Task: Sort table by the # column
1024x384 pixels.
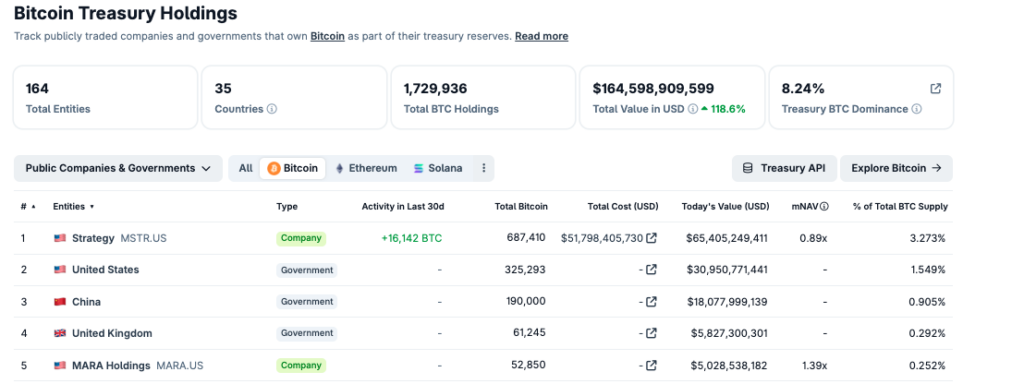Action: click(27, 206)
